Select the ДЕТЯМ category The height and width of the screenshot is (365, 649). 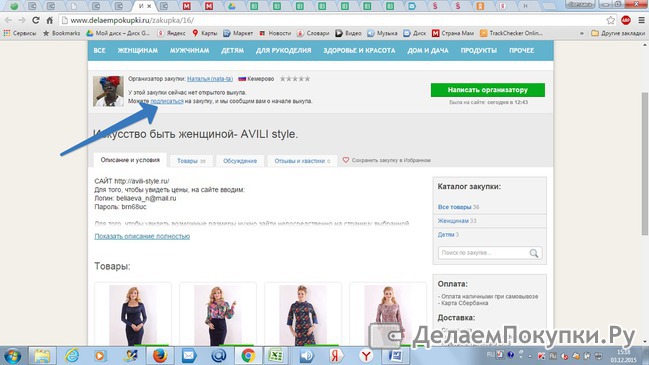point(232,50)
